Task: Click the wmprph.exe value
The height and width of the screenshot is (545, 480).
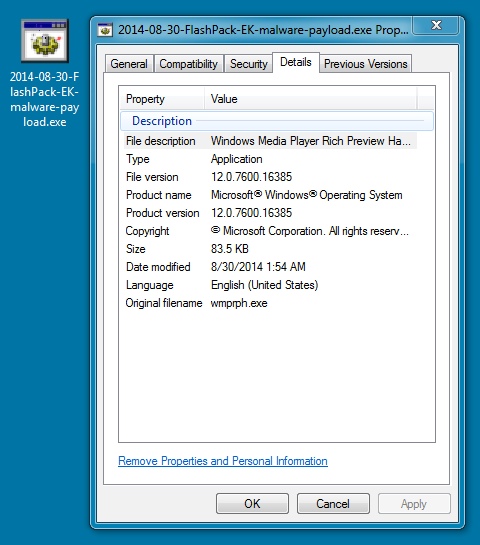Action: point(239,303)
